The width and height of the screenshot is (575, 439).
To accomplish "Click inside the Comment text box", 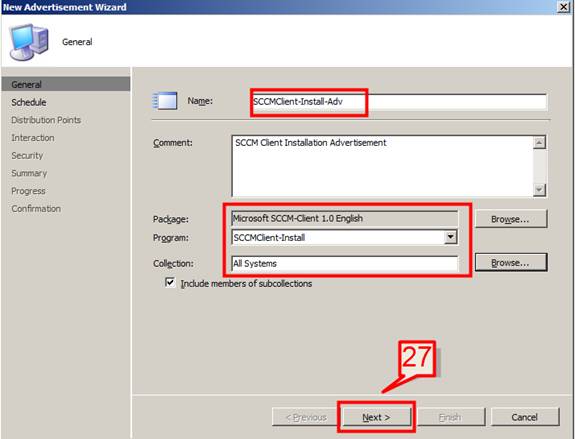I will coord(382,166).
